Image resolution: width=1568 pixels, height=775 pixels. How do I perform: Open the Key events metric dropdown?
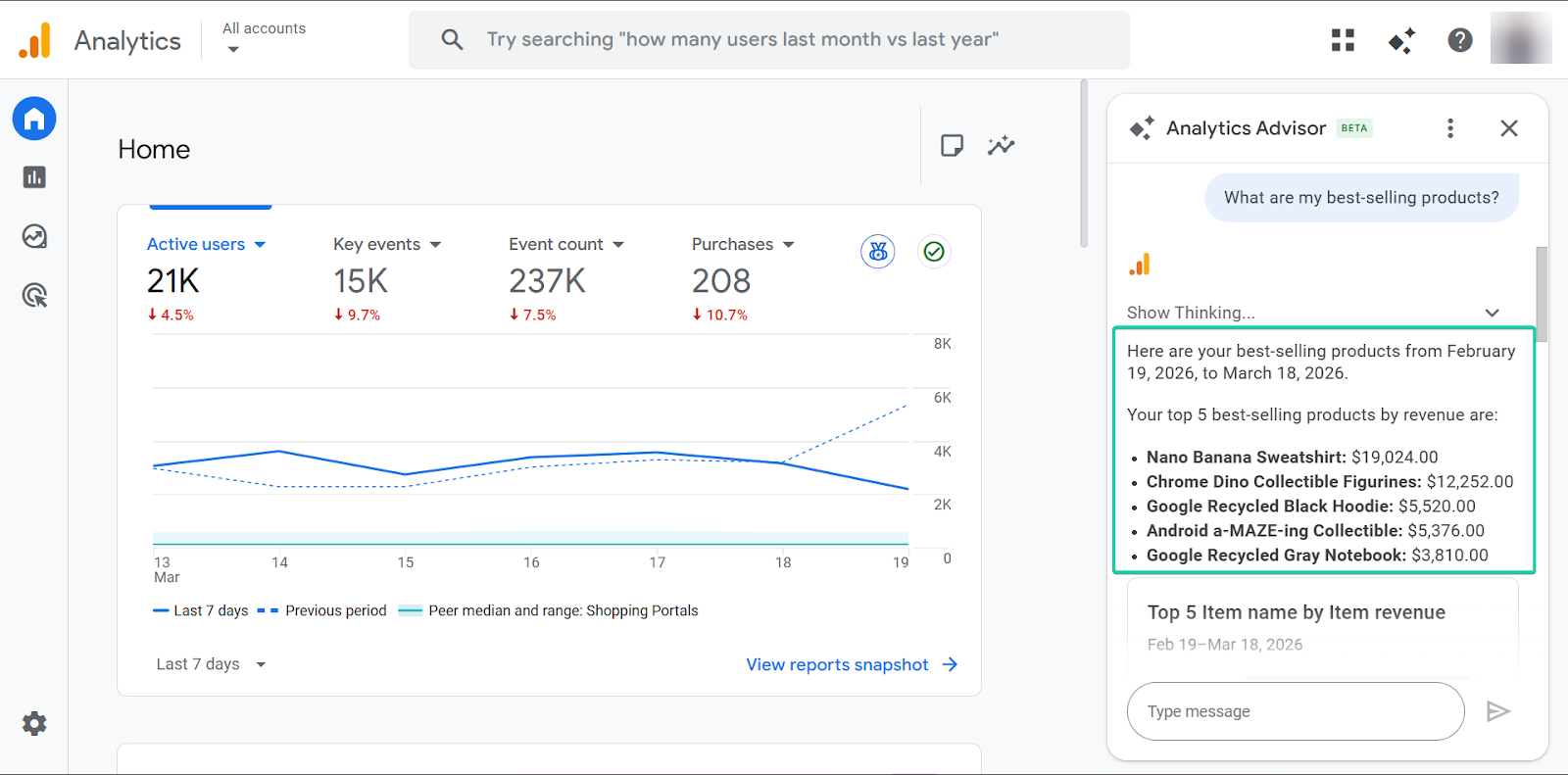pyautogui.click(x=387, y=244)
